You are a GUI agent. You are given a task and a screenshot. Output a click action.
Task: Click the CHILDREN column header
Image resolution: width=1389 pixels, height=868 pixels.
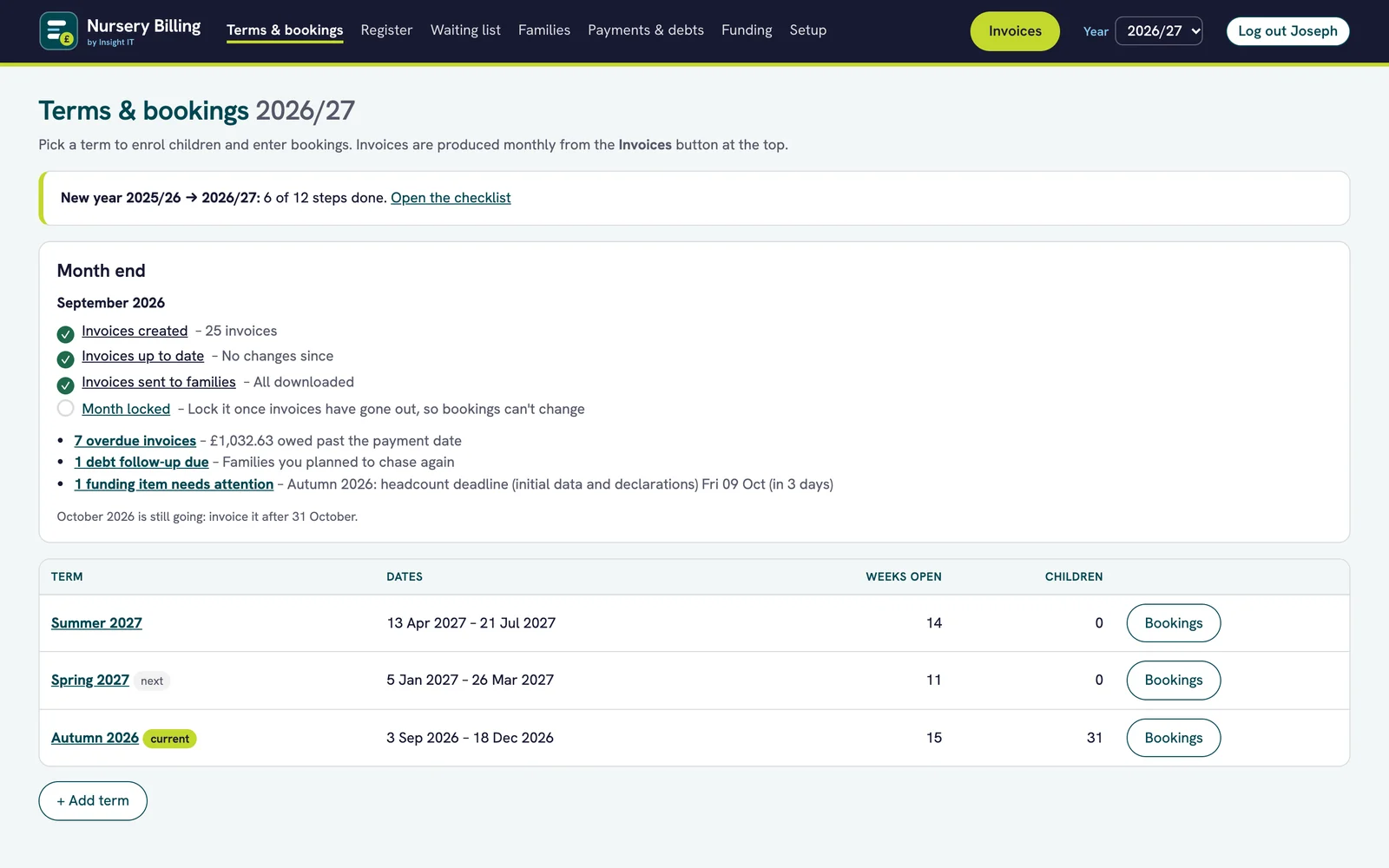click(1074, 577)
